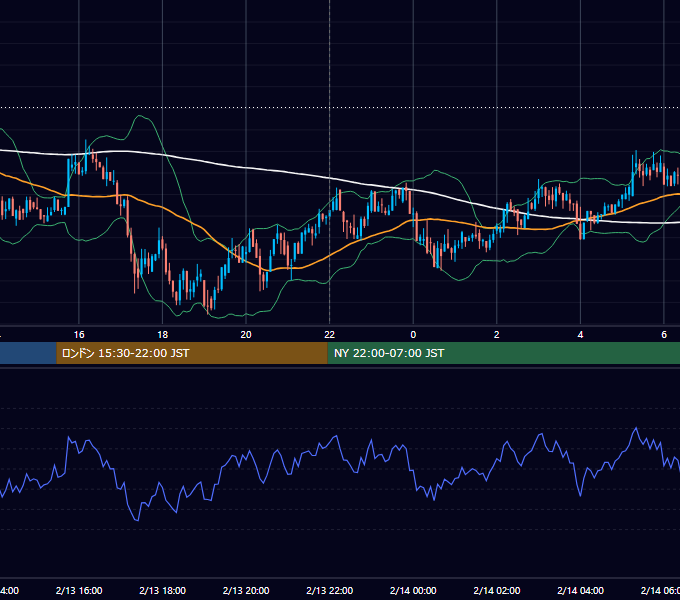This screenshot has height=600, width=680.
Task: Click hour label 16 on price chart axis
Action: tap(79, 335)
